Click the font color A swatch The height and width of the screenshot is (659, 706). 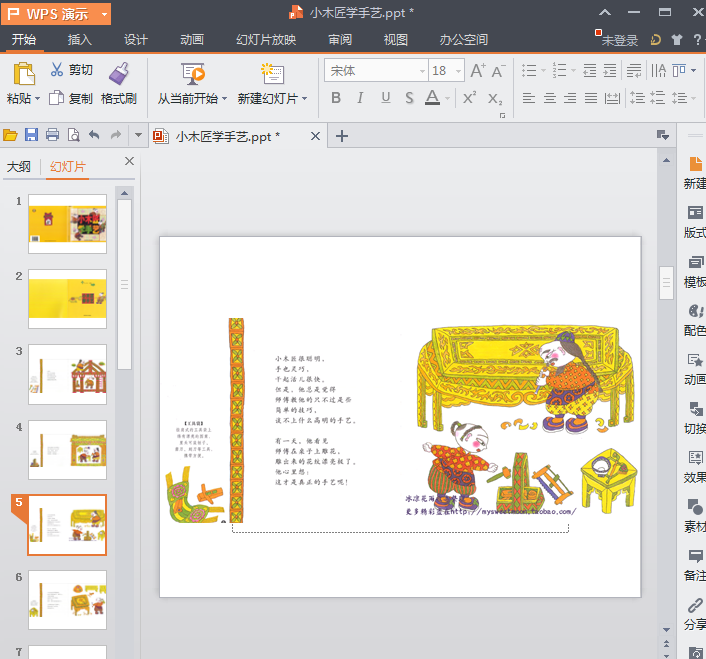[x=431, y=98]
